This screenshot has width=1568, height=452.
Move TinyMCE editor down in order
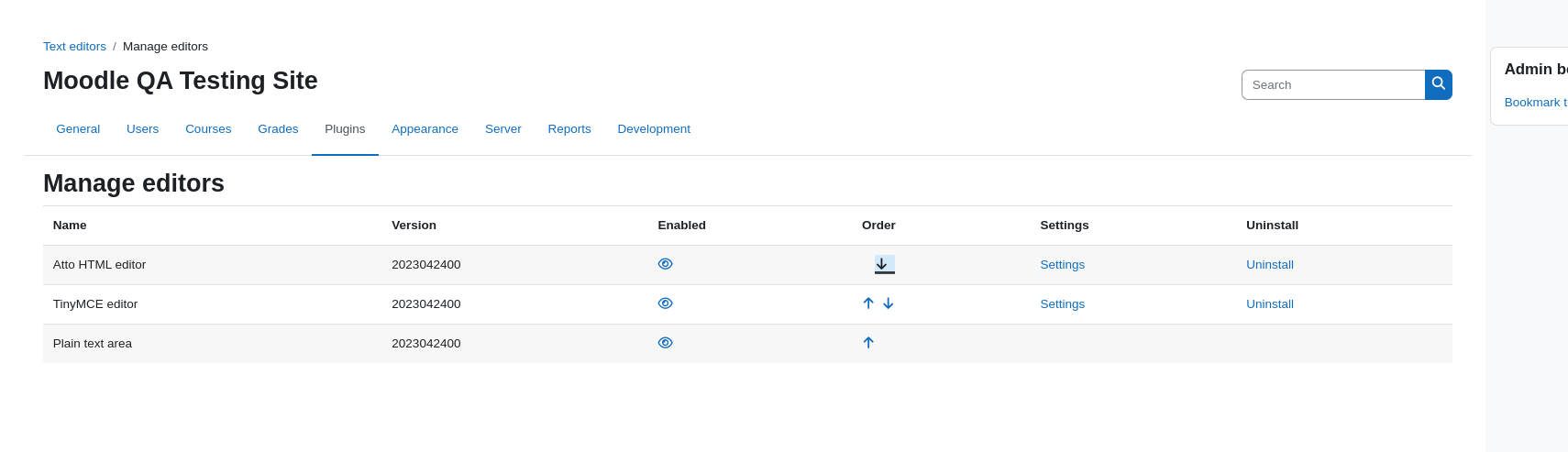pyautogui.click(x=888, y=303)
